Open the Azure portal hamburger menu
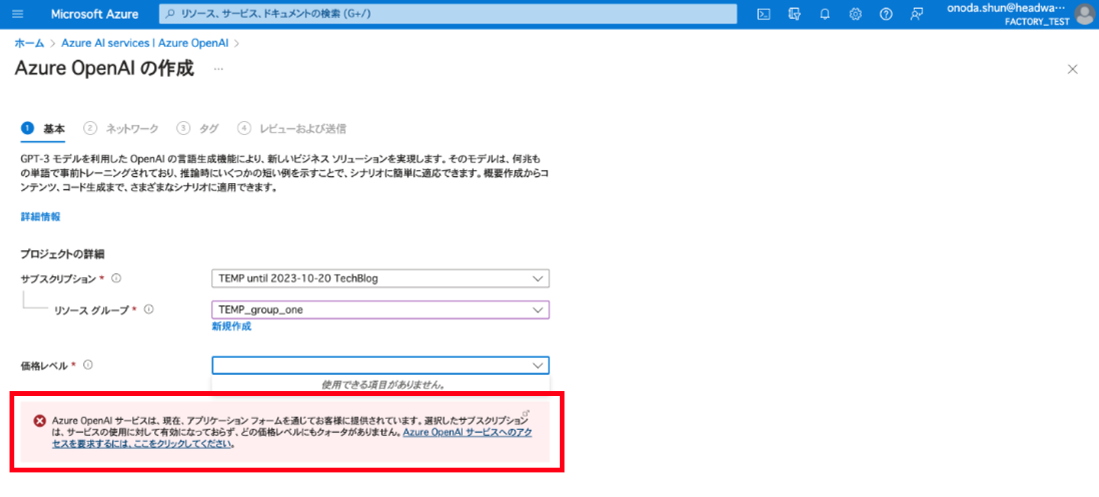This screenshot has width=1099, height=497. 18,14
